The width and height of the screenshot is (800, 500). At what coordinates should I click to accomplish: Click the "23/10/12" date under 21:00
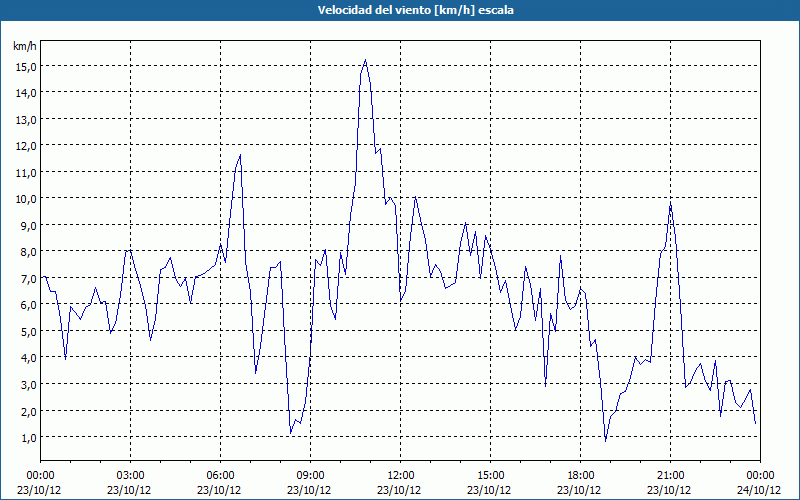pyautogui.click(x=669, y=490)
